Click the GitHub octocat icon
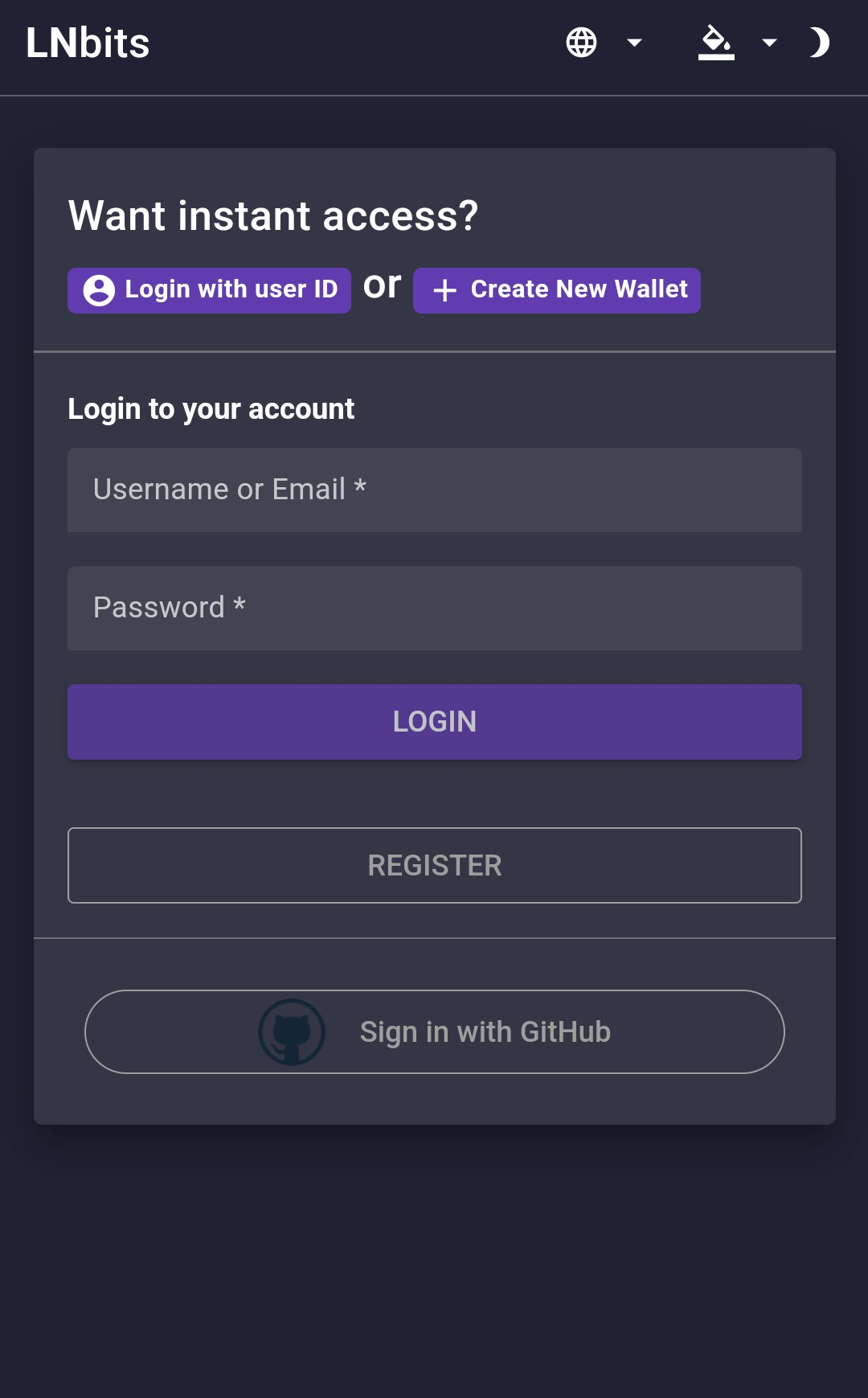The width and height of the screenshot is (868, 1398). pyautogui.click(x=292, y=1032)
